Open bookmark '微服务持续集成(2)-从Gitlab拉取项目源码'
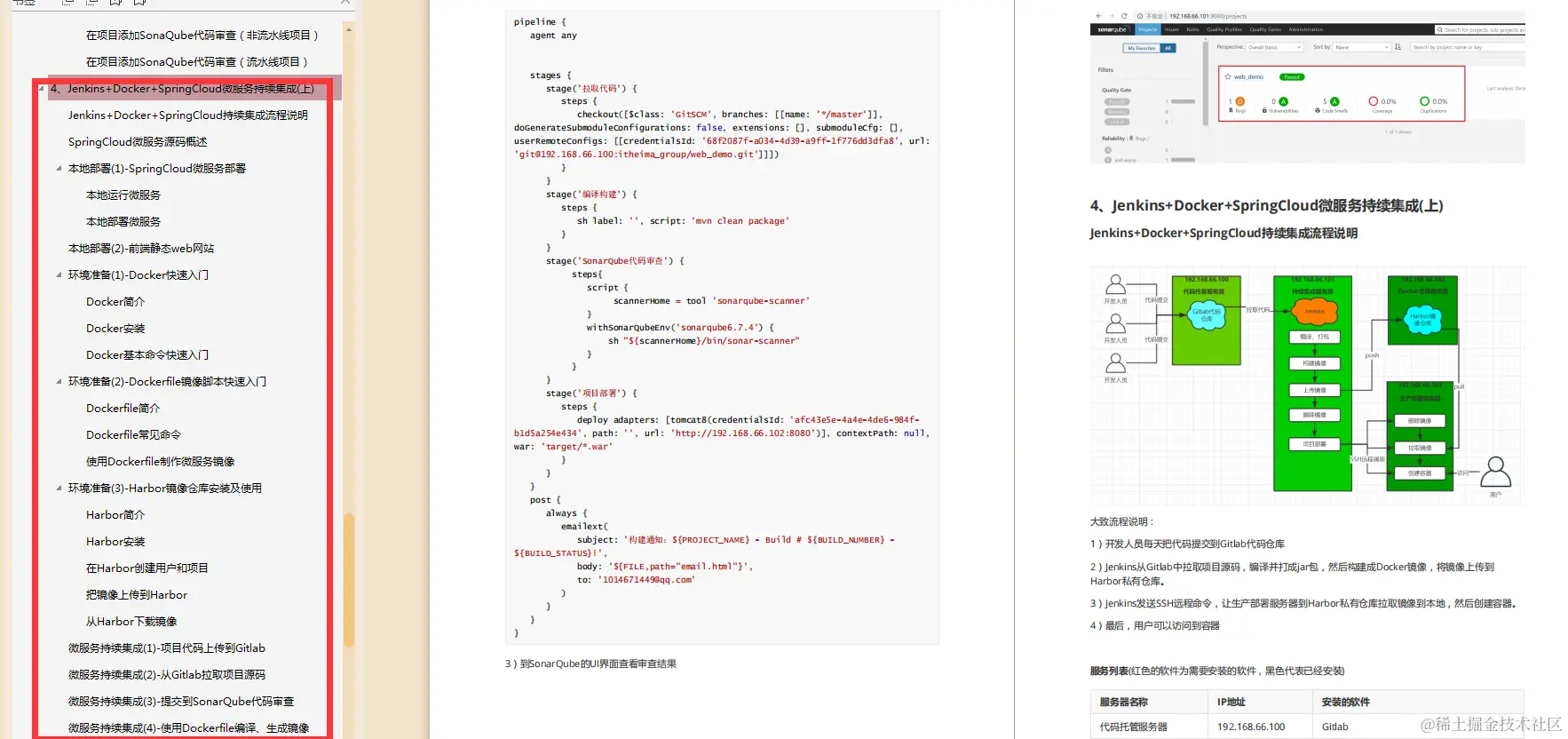 pyautogui.click(x=167, y=675)
